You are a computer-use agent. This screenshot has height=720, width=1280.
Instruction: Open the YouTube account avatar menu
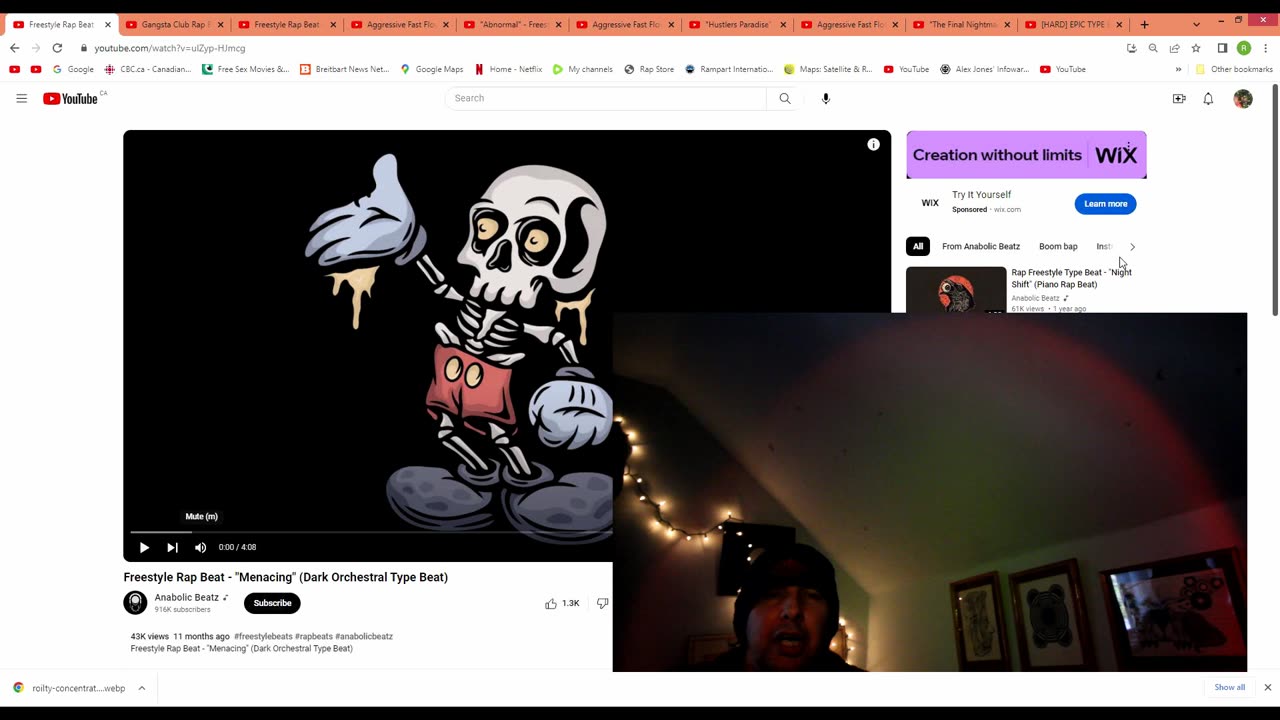pos(1243,98)
